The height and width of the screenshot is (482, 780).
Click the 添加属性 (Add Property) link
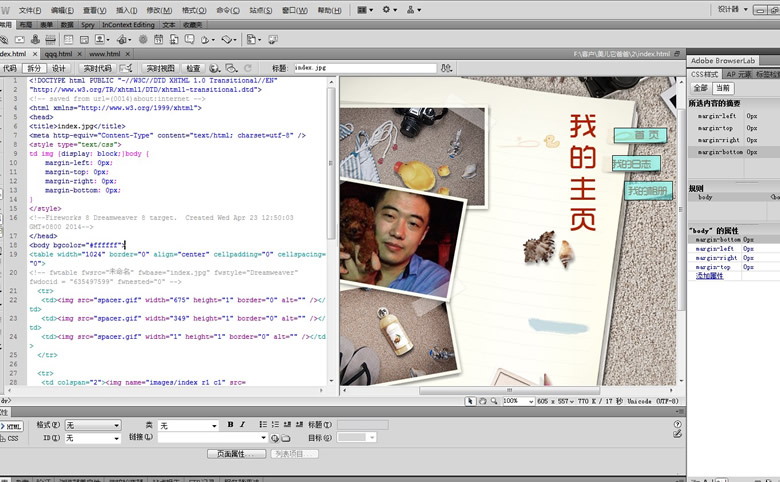(709, 275)
